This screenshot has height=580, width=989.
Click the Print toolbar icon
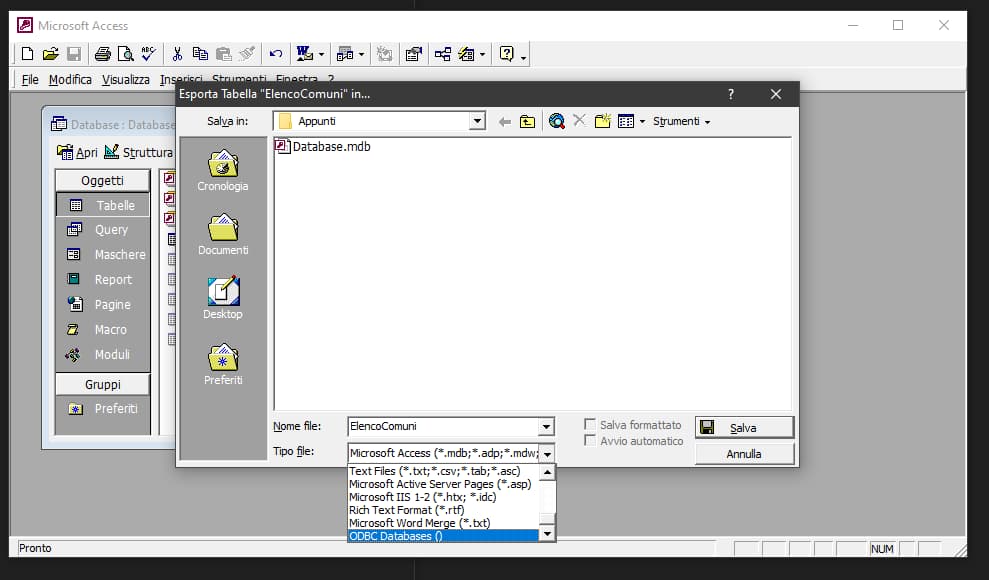tap(102, 54)
